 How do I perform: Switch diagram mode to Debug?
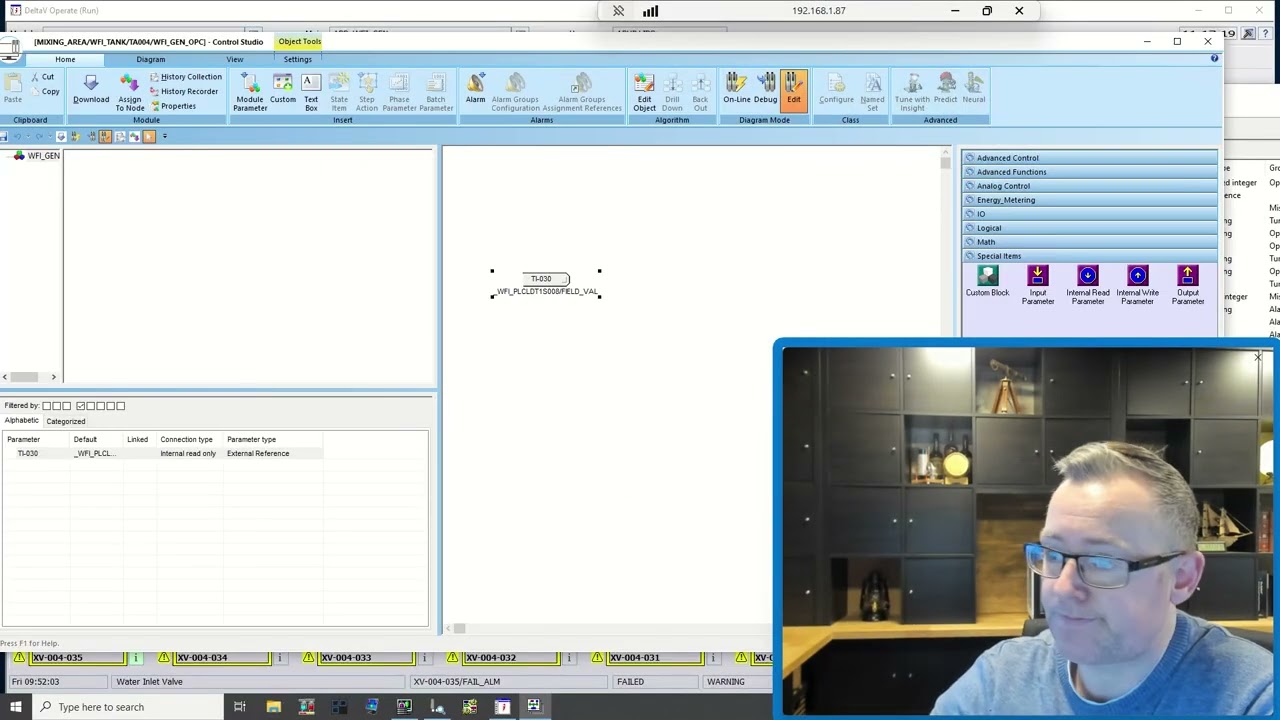(x=766, y=88)
